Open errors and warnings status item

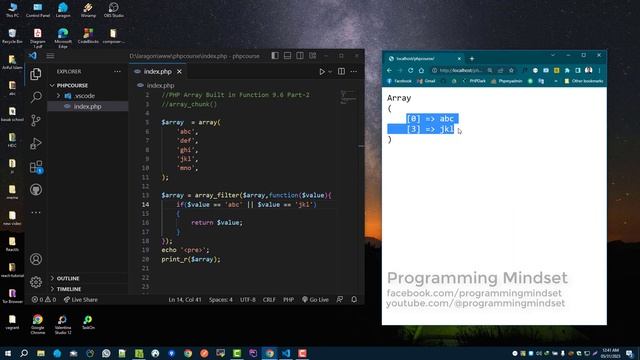click(x=44, y=300)
